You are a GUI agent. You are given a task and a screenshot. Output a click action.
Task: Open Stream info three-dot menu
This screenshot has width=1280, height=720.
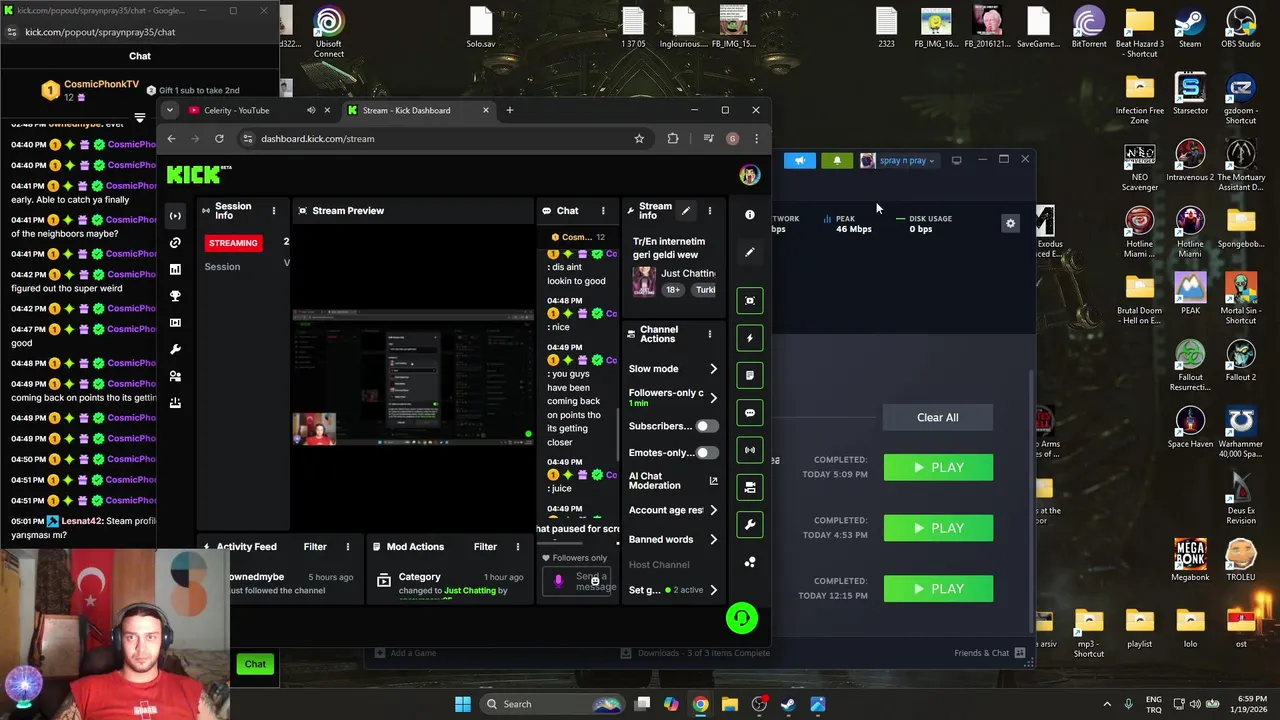tap(710, 211)
